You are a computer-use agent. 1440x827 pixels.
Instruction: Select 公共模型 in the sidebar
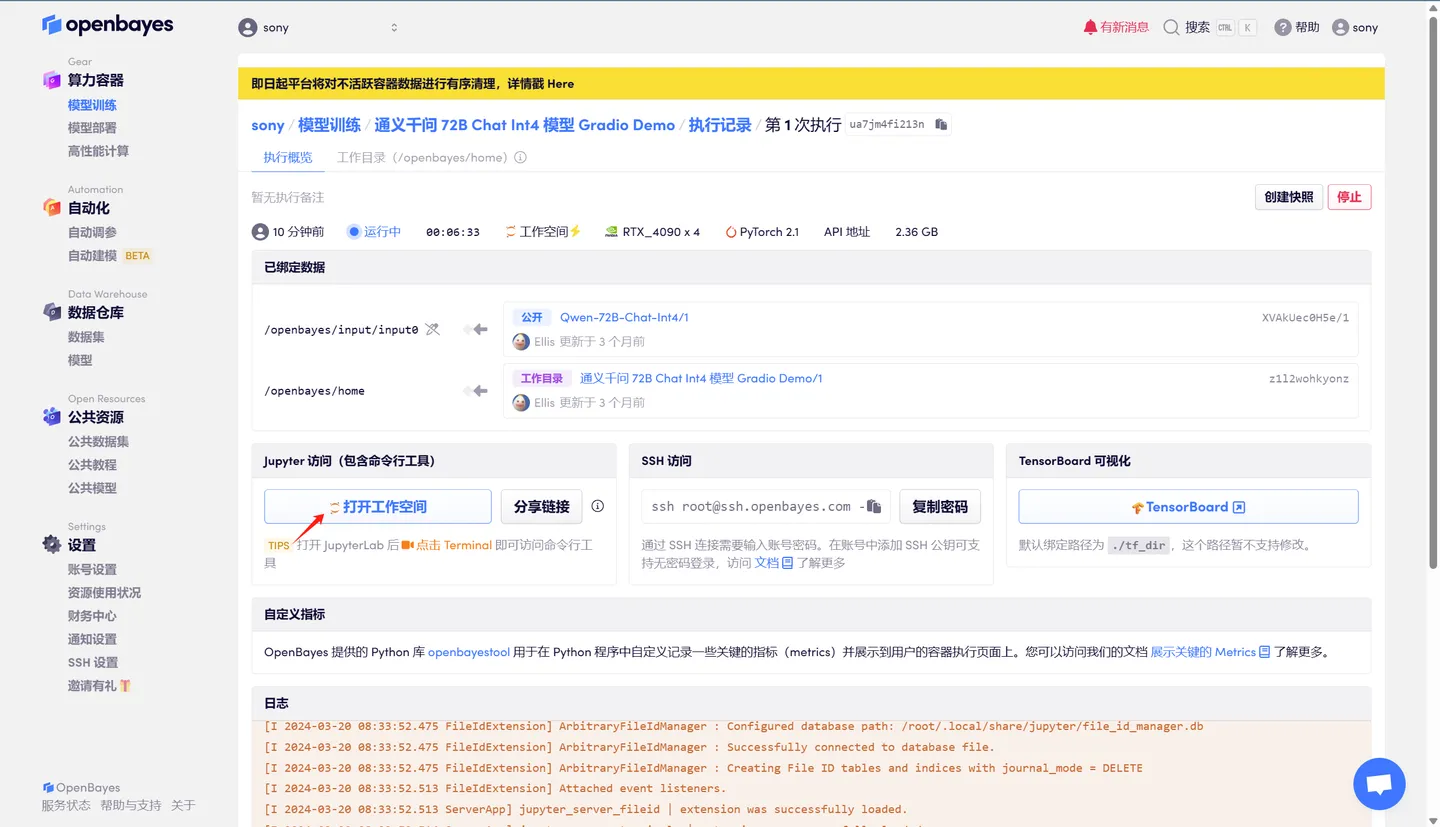(92, 488)
